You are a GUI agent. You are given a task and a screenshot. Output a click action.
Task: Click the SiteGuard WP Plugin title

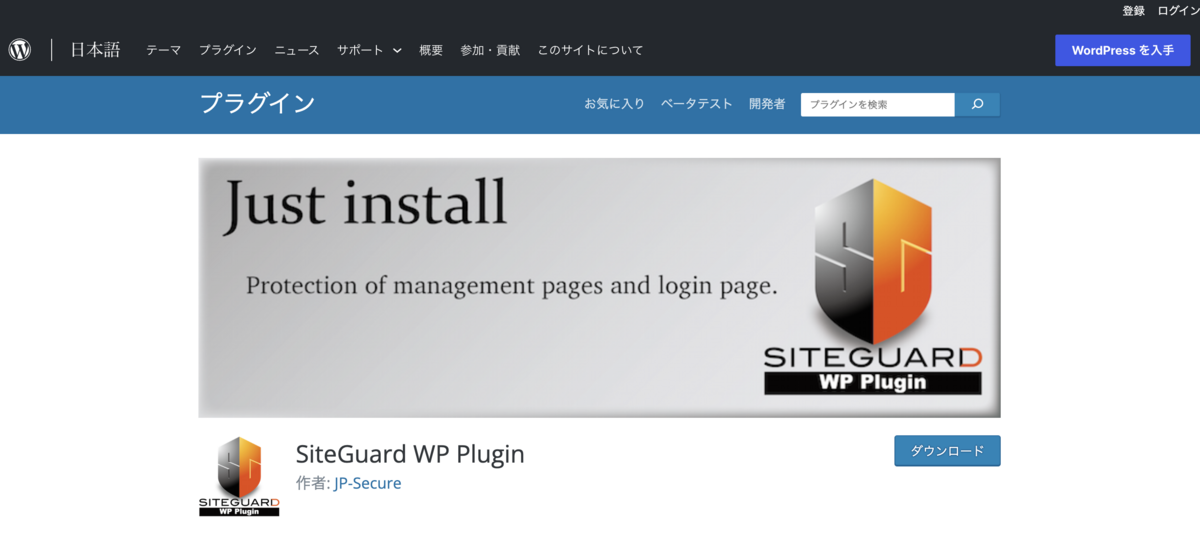coord(410,454)
